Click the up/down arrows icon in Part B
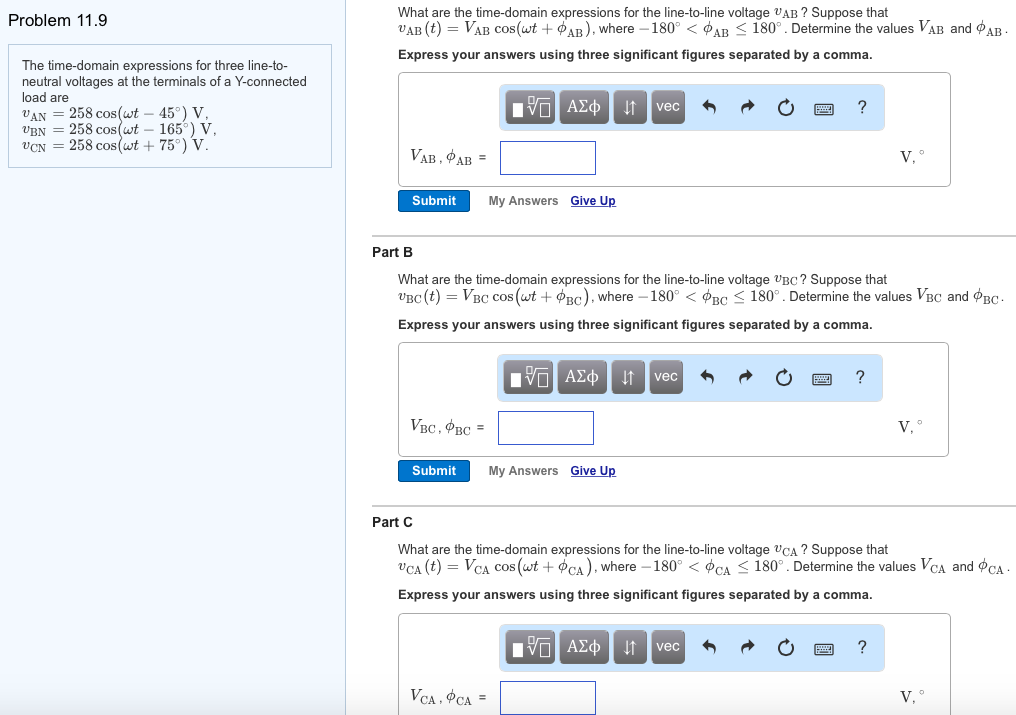The image size is (1016, 715). 627,377
